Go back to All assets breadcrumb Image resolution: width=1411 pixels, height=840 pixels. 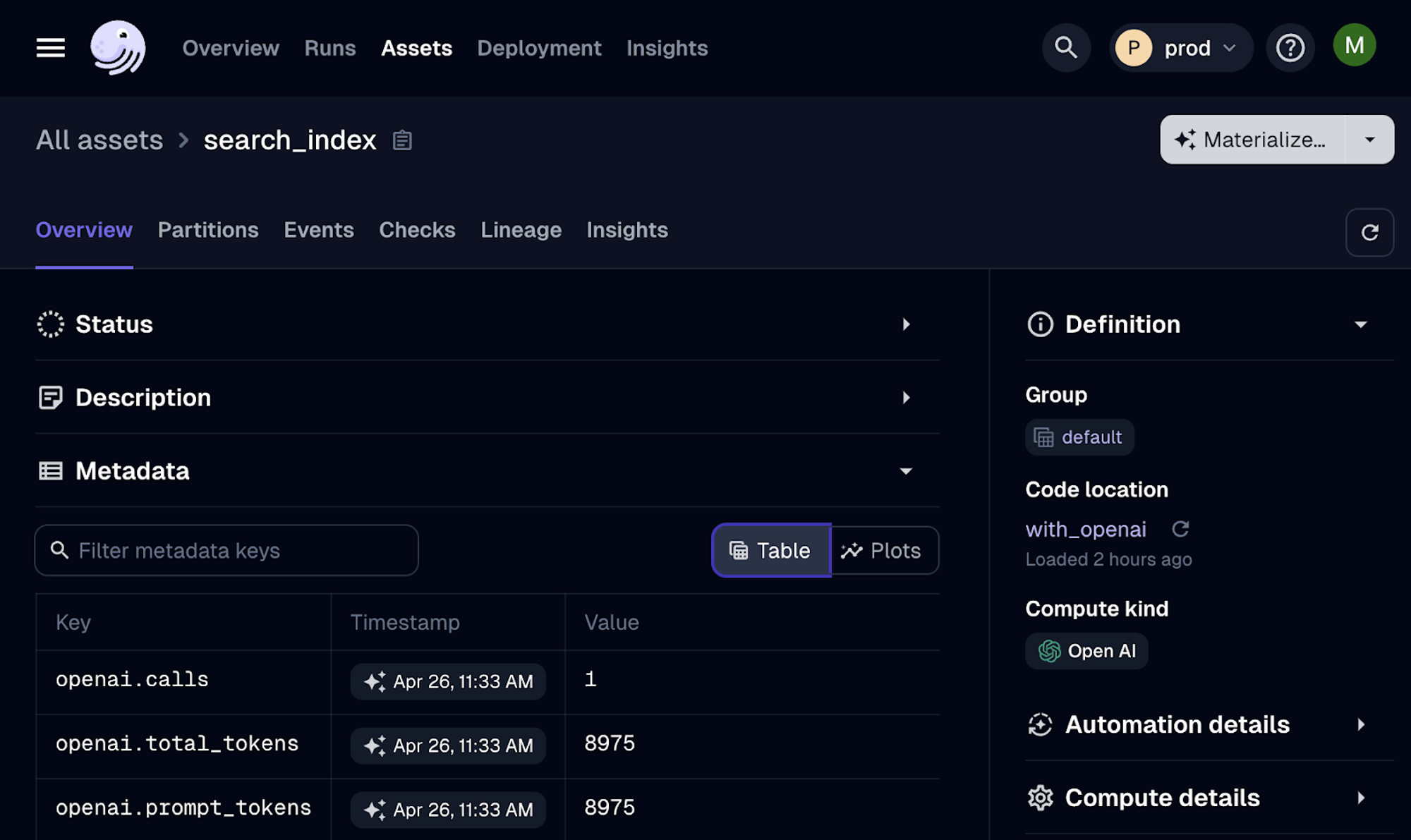99,140
